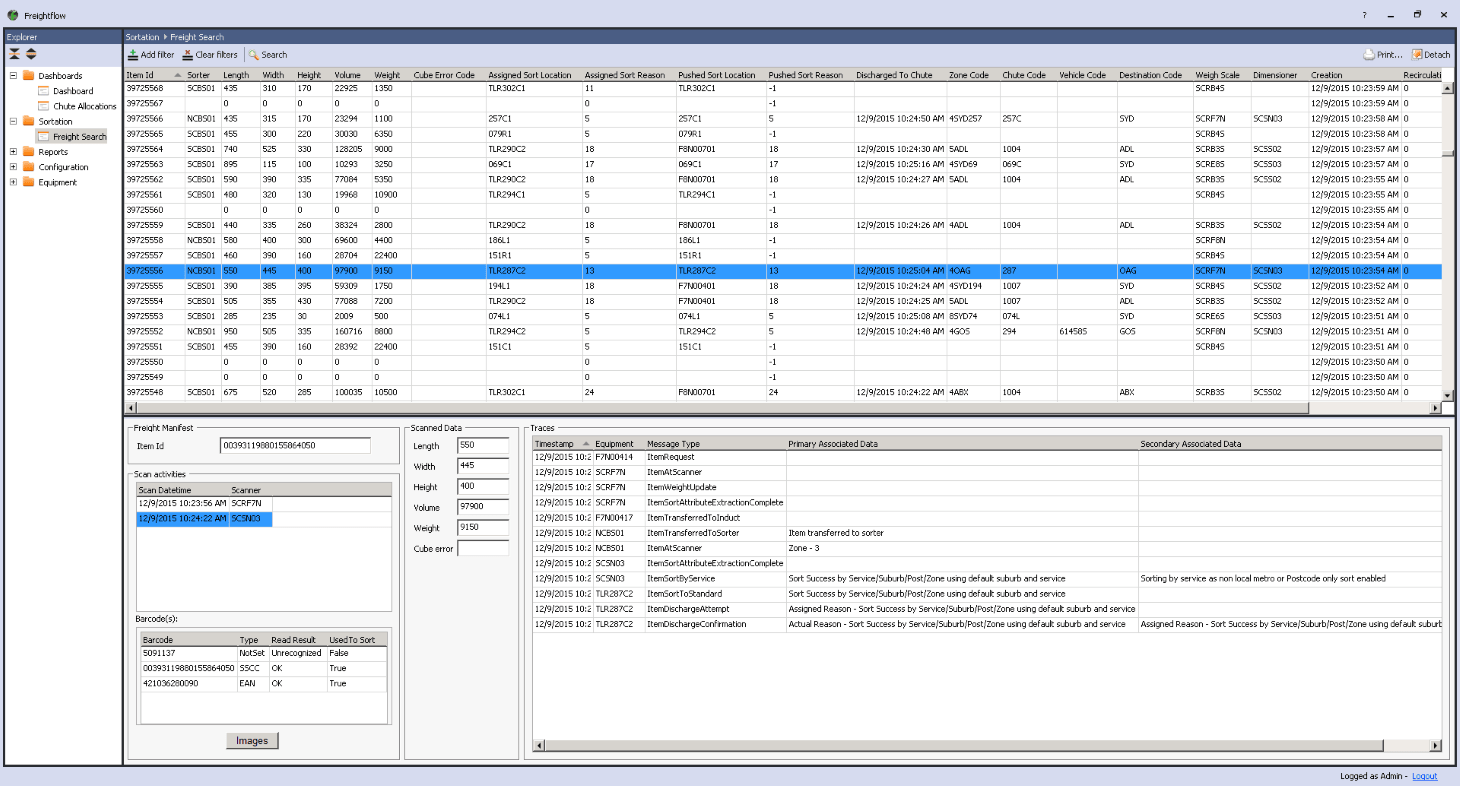The height and width of the screenshot is (786, 1460).
Task: Run Search with the magnifier icon
Action: click(254, 55)
